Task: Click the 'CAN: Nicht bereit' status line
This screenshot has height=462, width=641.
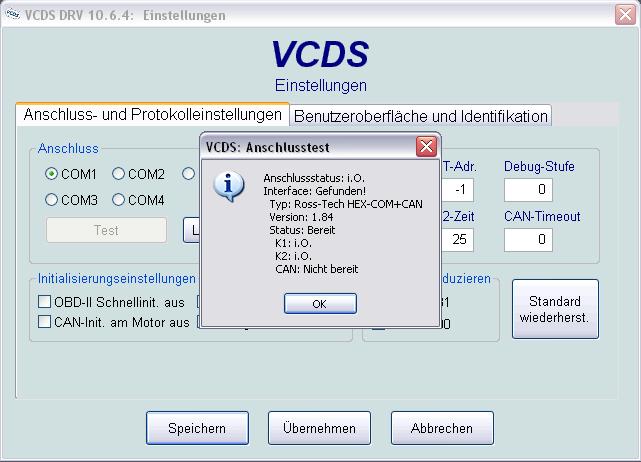Action: [317, 269]
